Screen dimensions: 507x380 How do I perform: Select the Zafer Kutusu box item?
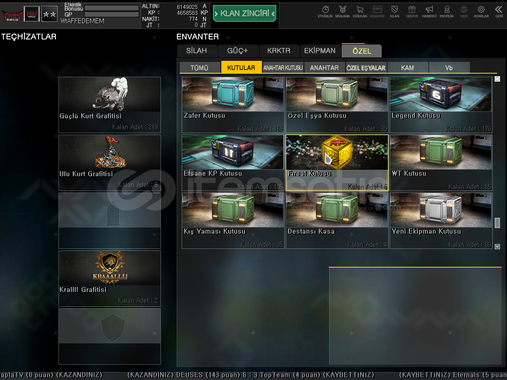(x=233, y=105)
